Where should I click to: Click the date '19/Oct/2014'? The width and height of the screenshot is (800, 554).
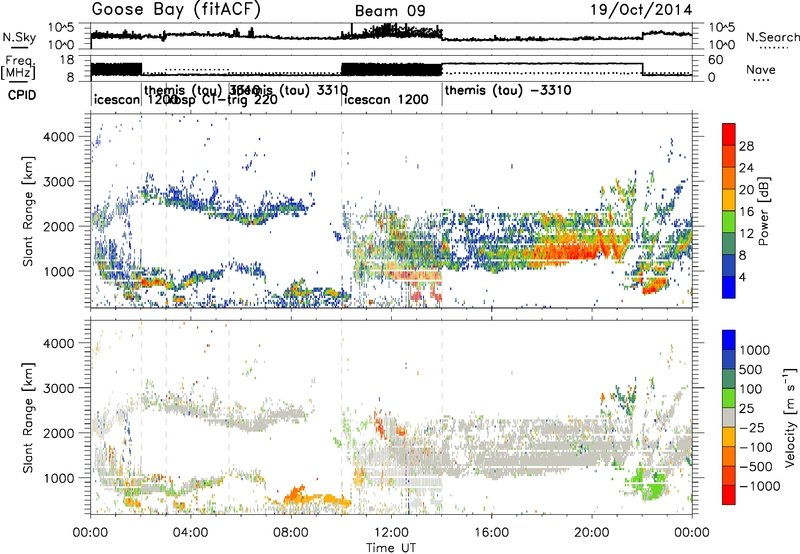(641, 10)
